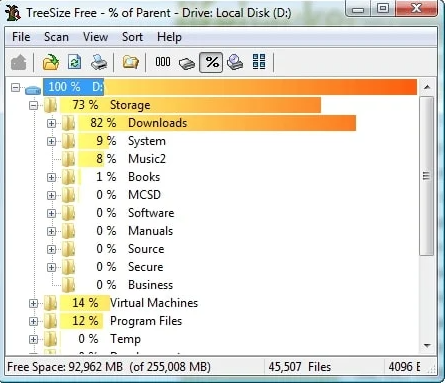Image resolution: width=445 pixels, height=384 pixels.
Task: Show file count with 000 icon
Action: click(163, 62)
